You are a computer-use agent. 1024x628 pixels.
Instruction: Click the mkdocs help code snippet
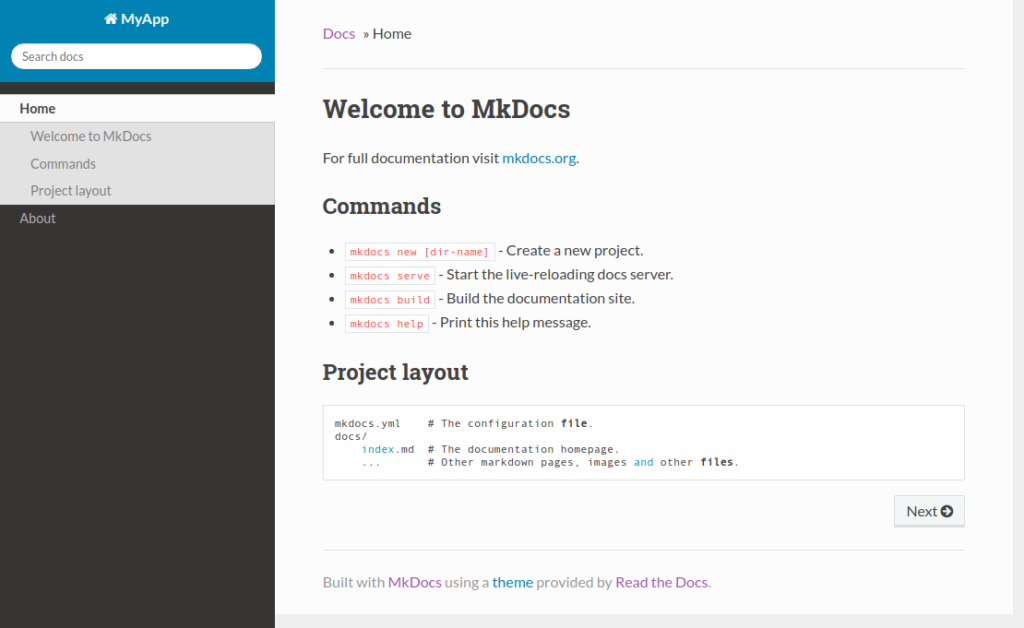(x=387, y=324)
